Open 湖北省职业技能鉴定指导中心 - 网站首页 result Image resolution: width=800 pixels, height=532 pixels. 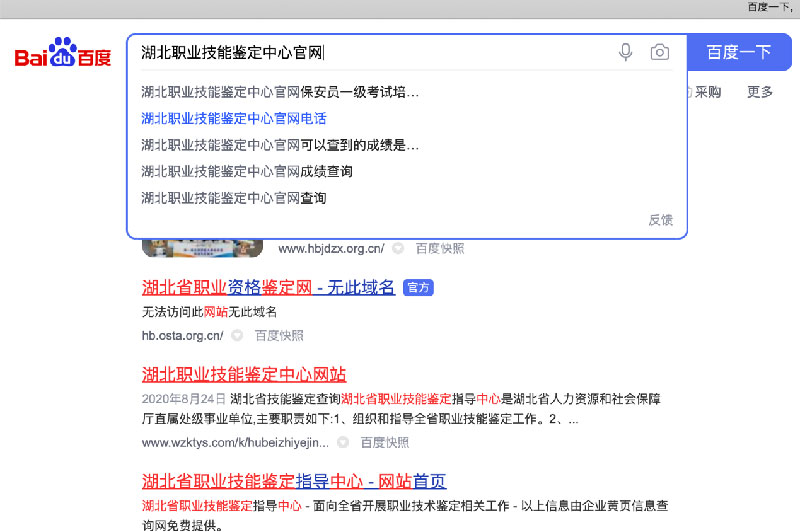[x=294, y=481]
